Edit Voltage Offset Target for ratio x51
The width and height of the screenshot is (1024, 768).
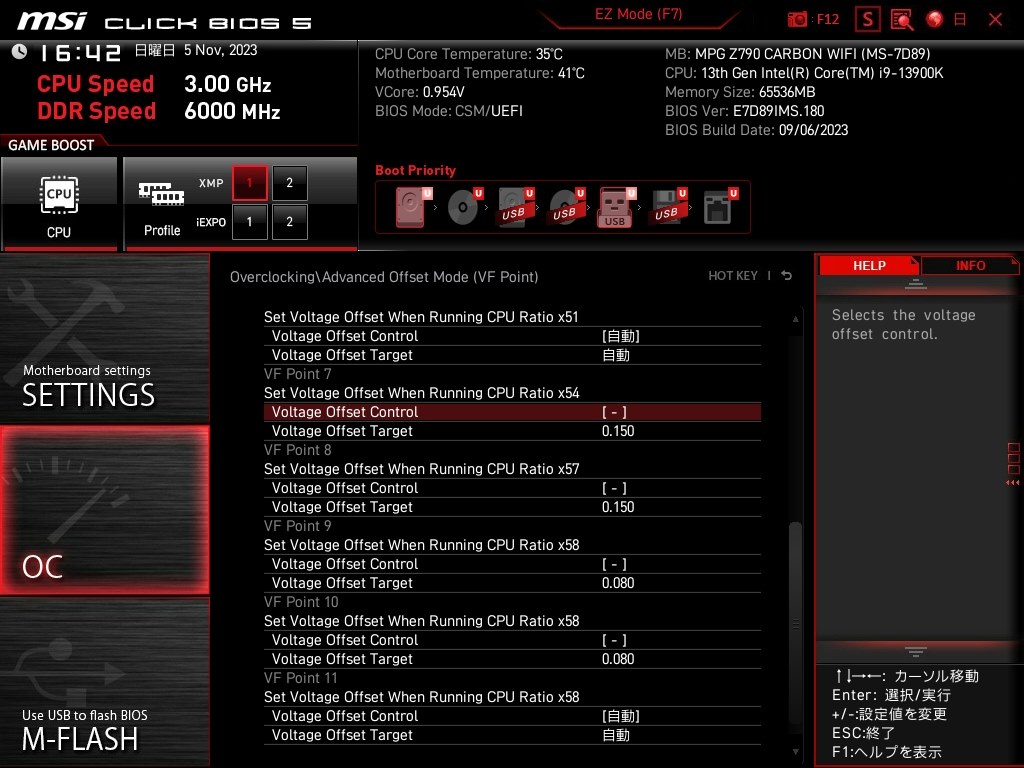(512, 355)
